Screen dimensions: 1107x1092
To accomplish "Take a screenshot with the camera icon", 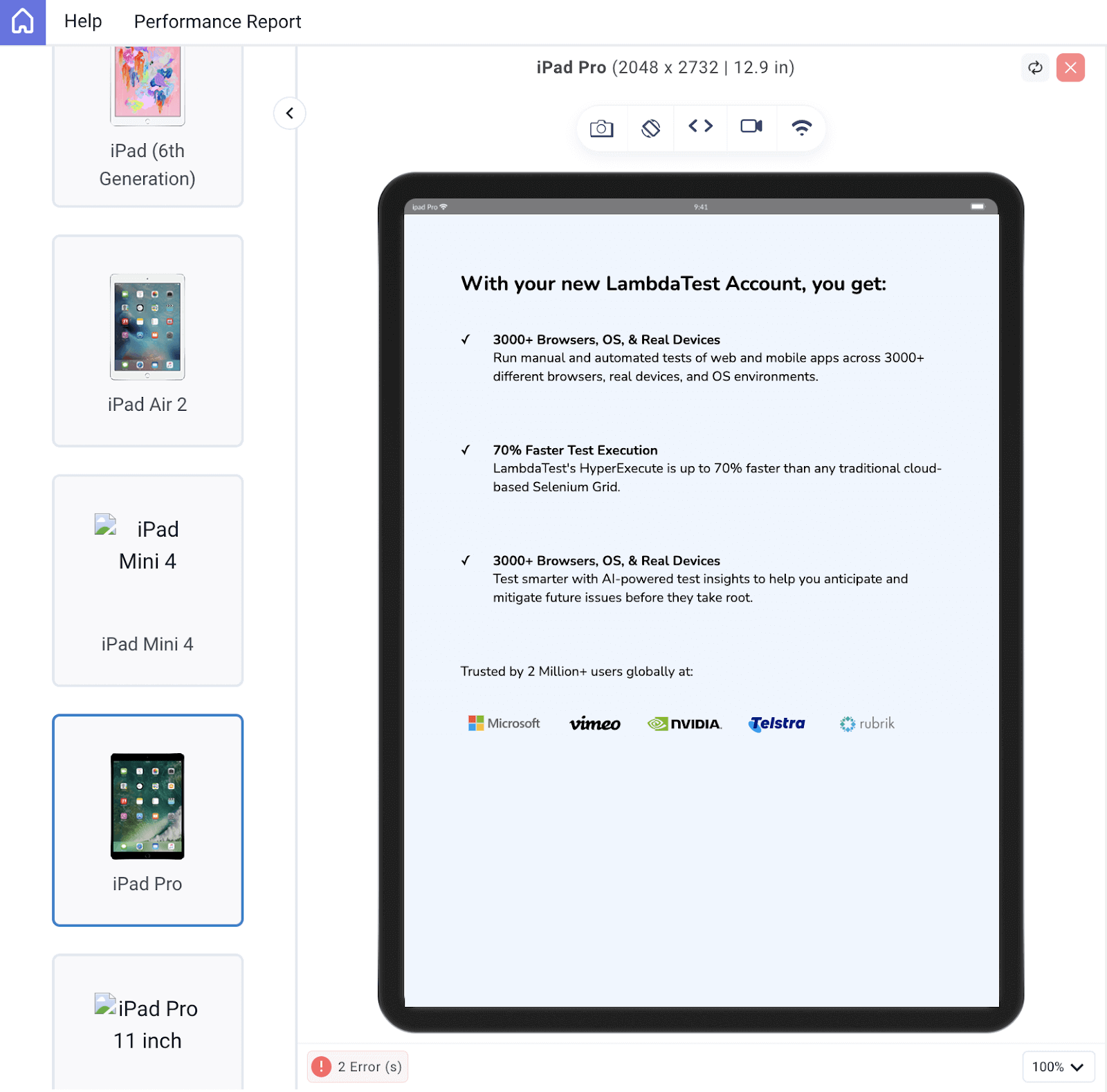I will click(601, 128).
